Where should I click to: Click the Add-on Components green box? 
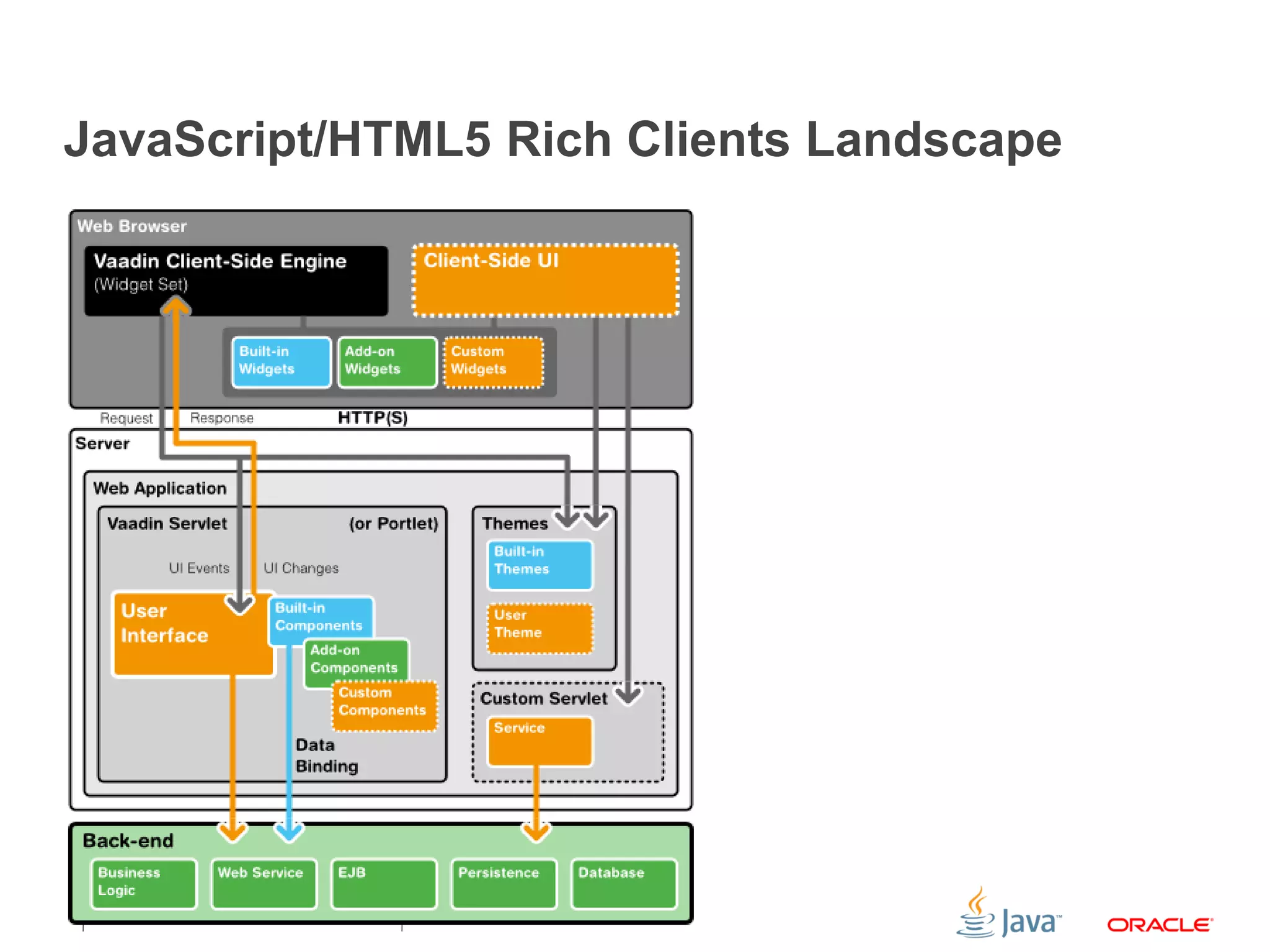[x=356, y=659]
